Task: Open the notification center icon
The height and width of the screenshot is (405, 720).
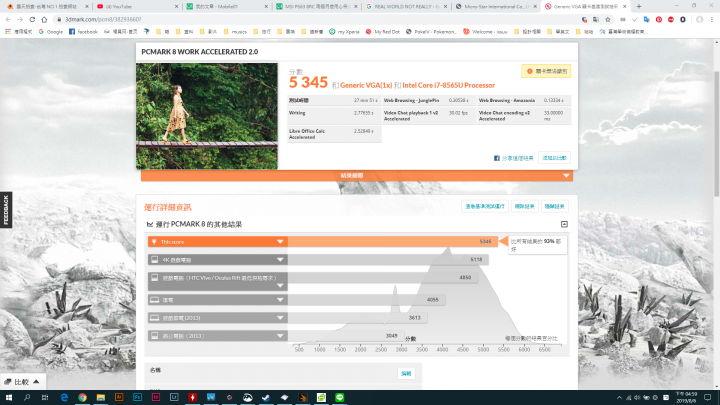Action: point(708,397)
